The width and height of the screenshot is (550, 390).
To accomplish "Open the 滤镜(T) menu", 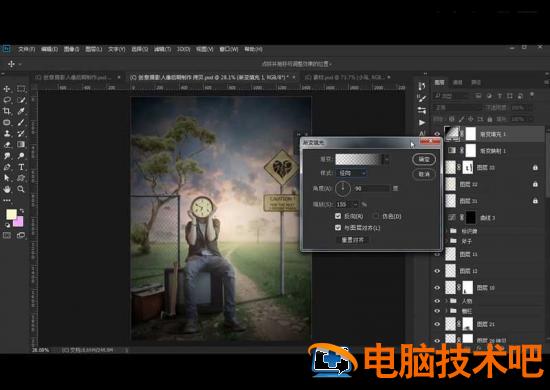I will pyautogui.click(x=162, y=49).
